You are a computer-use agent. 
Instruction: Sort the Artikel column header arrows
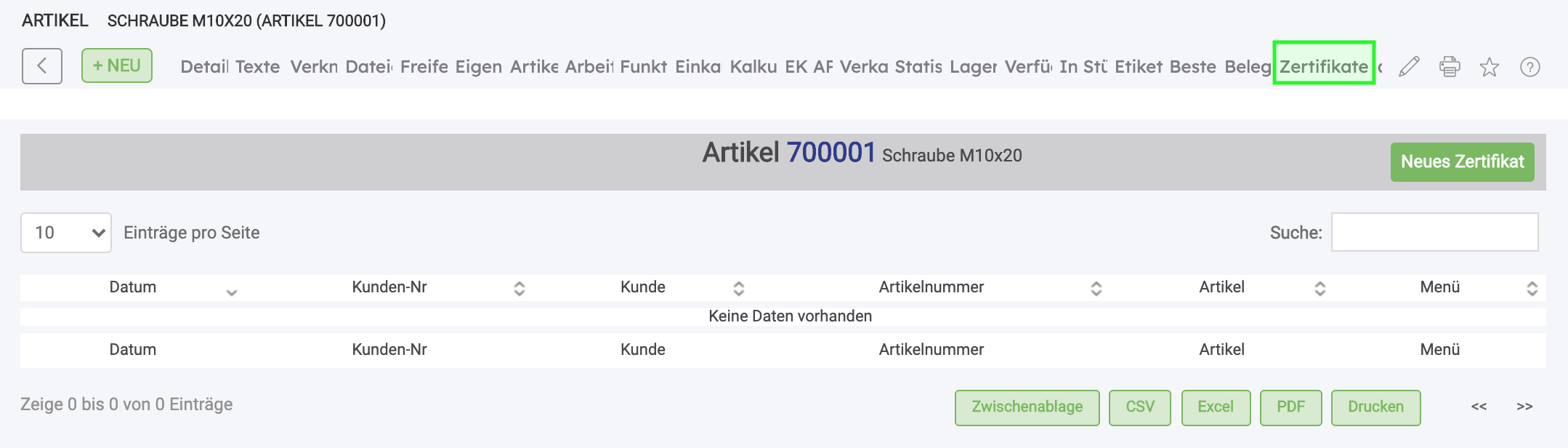click(x=1320, y=288)
